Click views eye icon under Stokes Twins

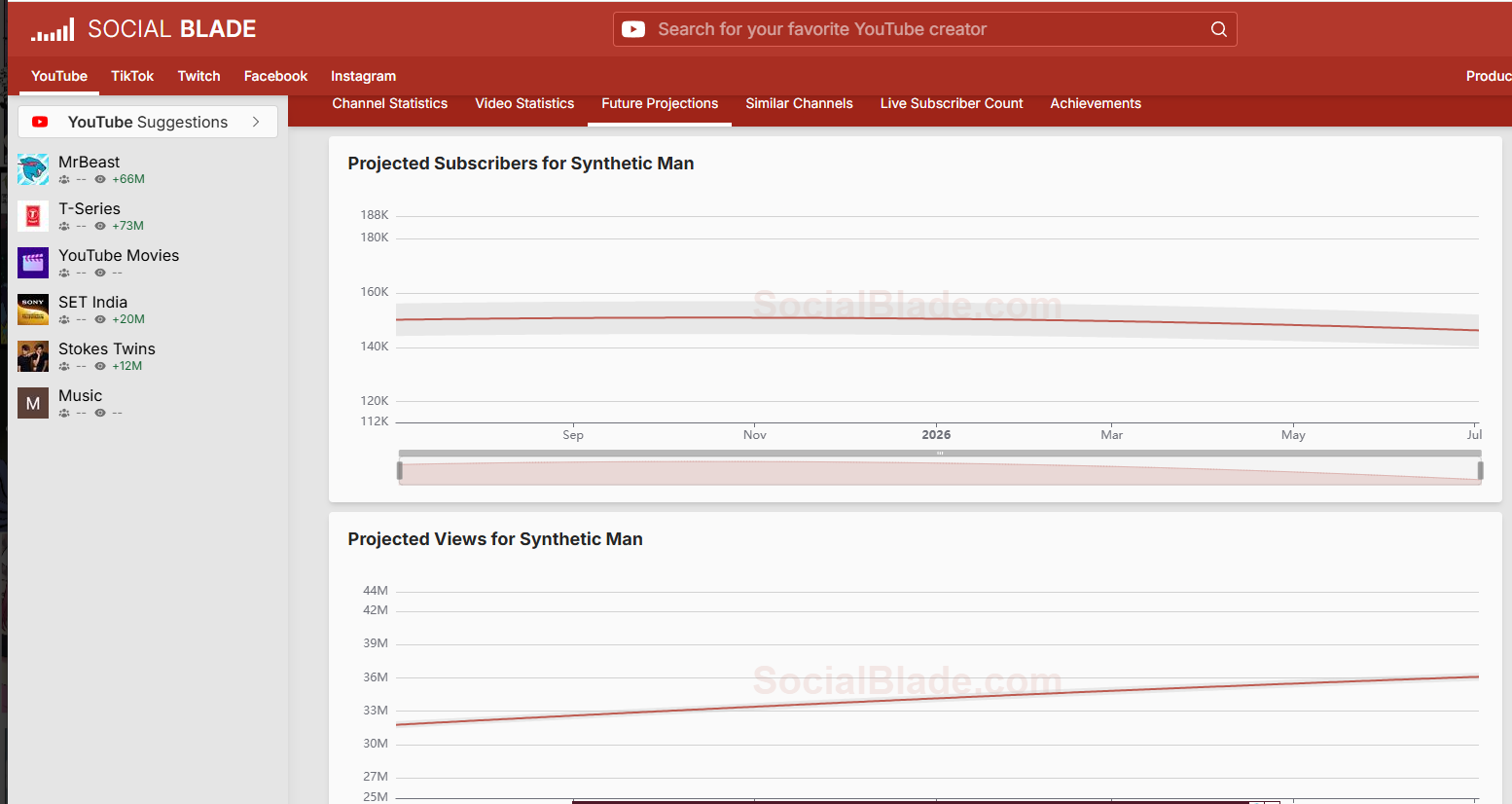[100, 366]
